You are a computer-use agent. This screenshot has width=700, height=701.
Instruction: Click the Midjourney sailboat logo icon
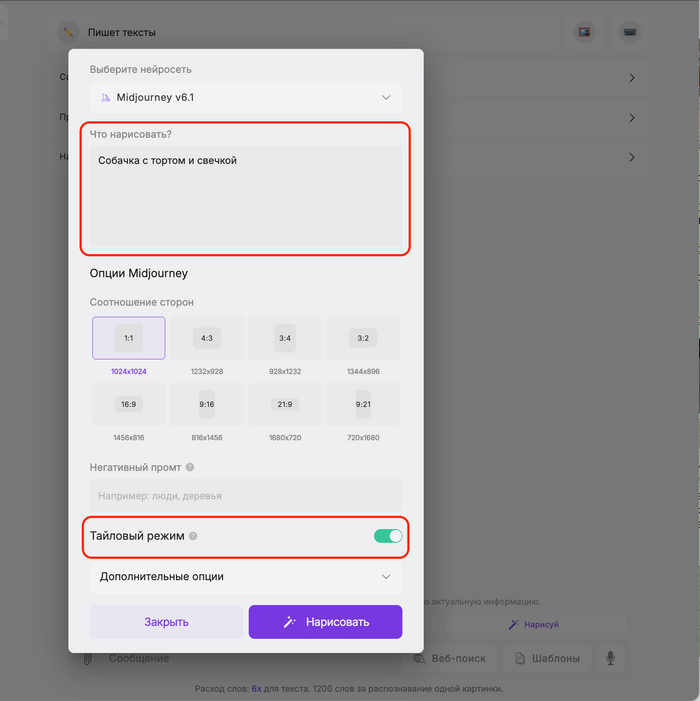point(106,98)
